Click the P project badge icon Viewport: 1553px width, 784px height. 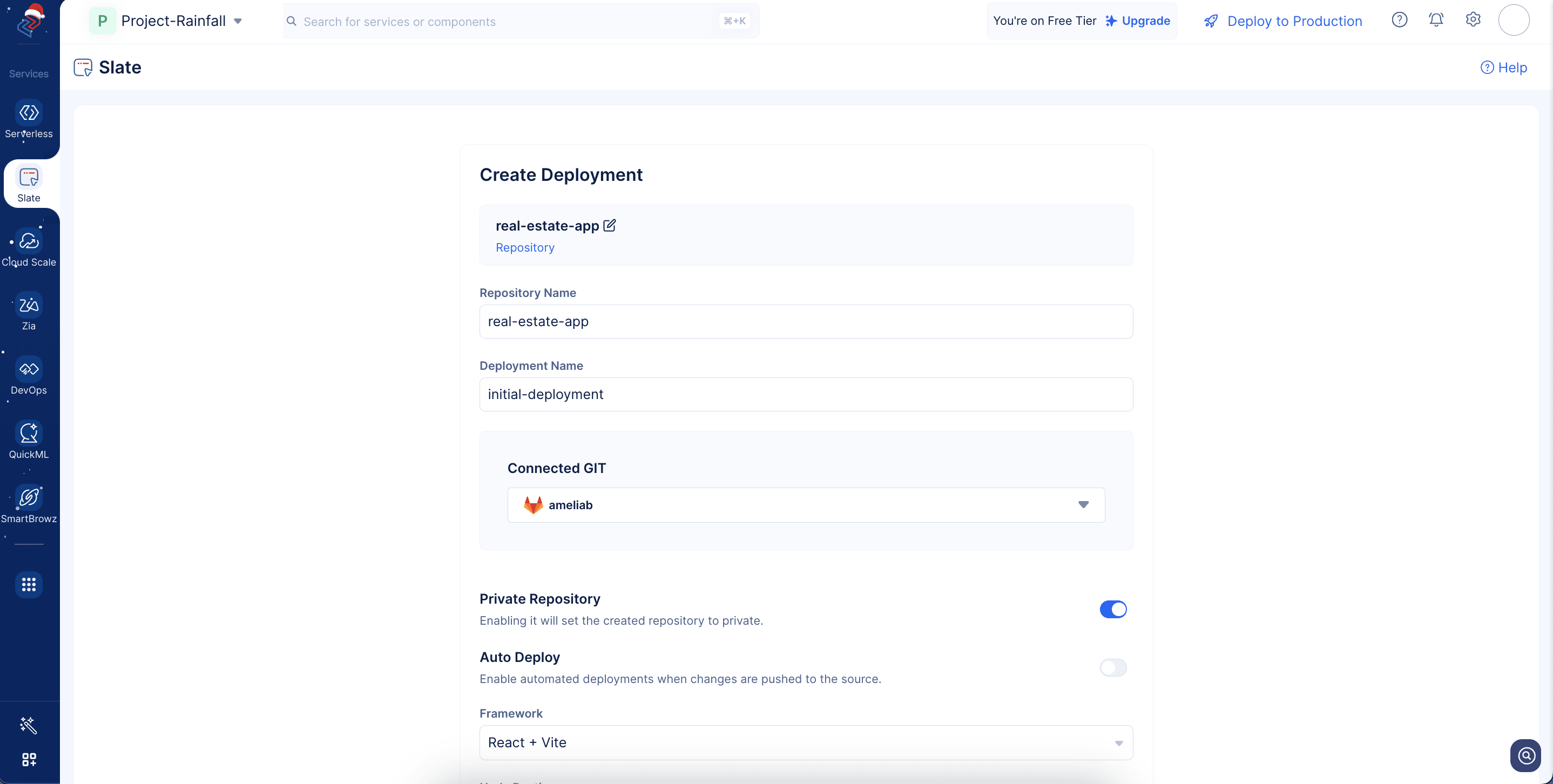pyautogui.click(x=103, y=21)
